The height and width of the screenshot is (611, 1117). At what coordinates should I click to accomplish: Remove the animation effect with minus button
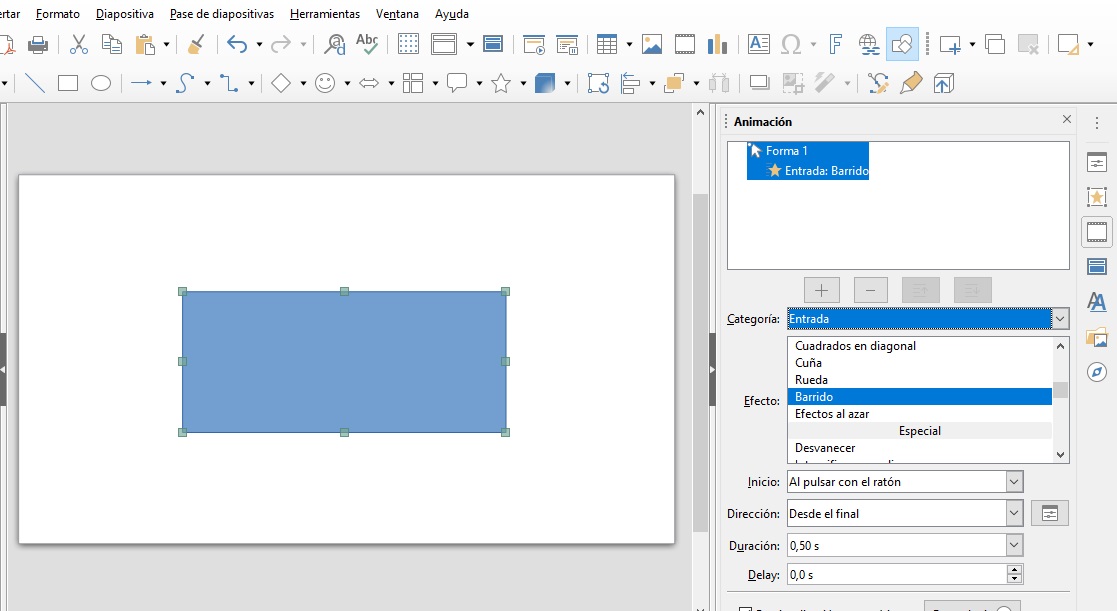pos(871,290)
